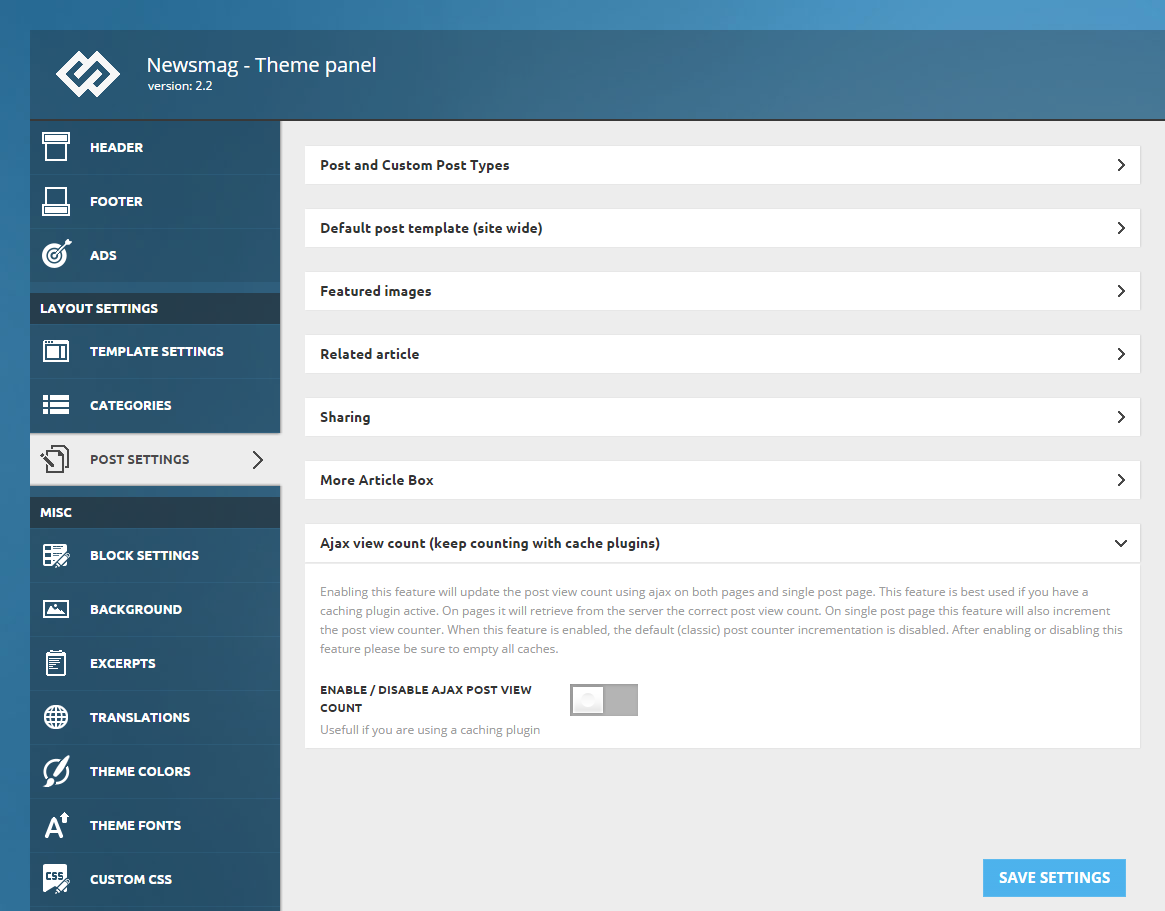Click the SAVE SETTINGS button
This screenshot has width=1165, height=911.
[x=1054, y=878]
